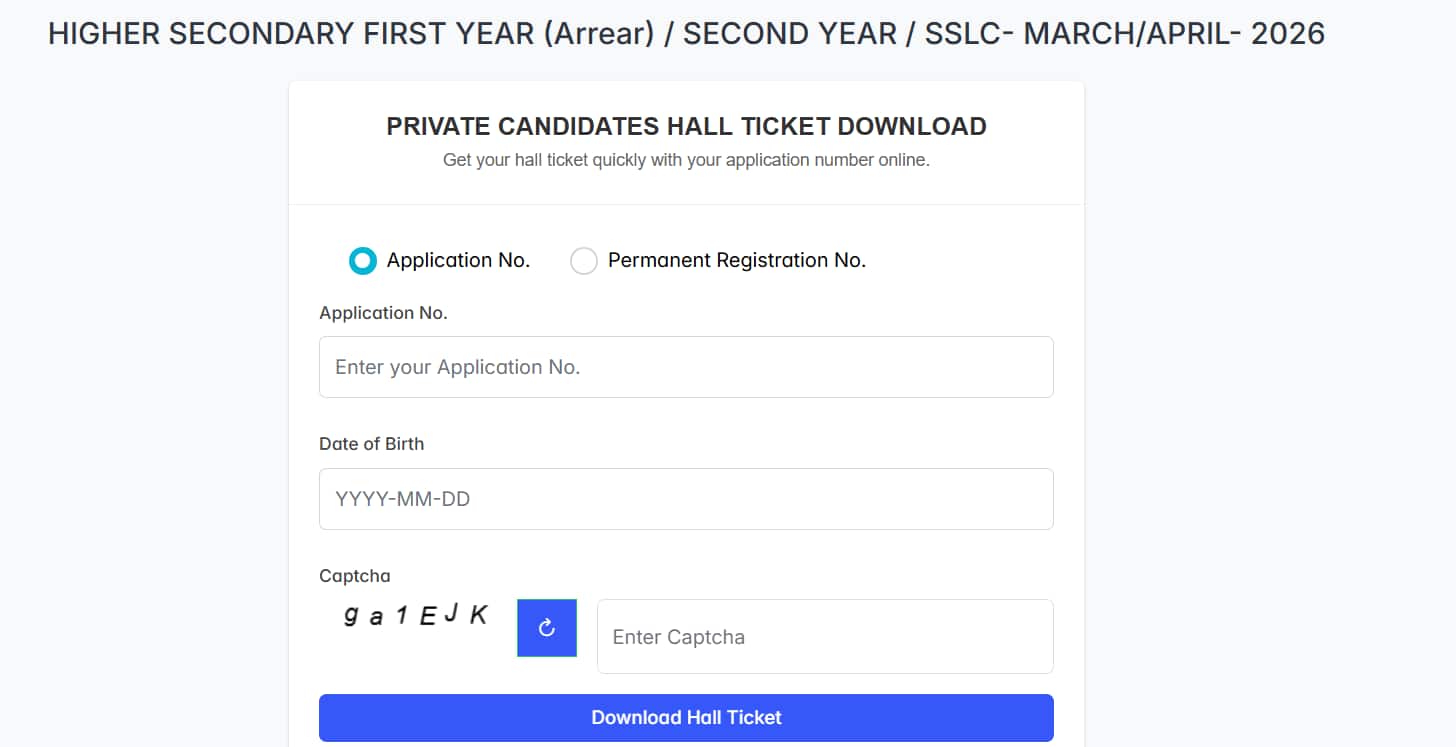Click 'MARCH/APRIL- 2026' in the page title
1456x747 pixels.
[1174, 33]
